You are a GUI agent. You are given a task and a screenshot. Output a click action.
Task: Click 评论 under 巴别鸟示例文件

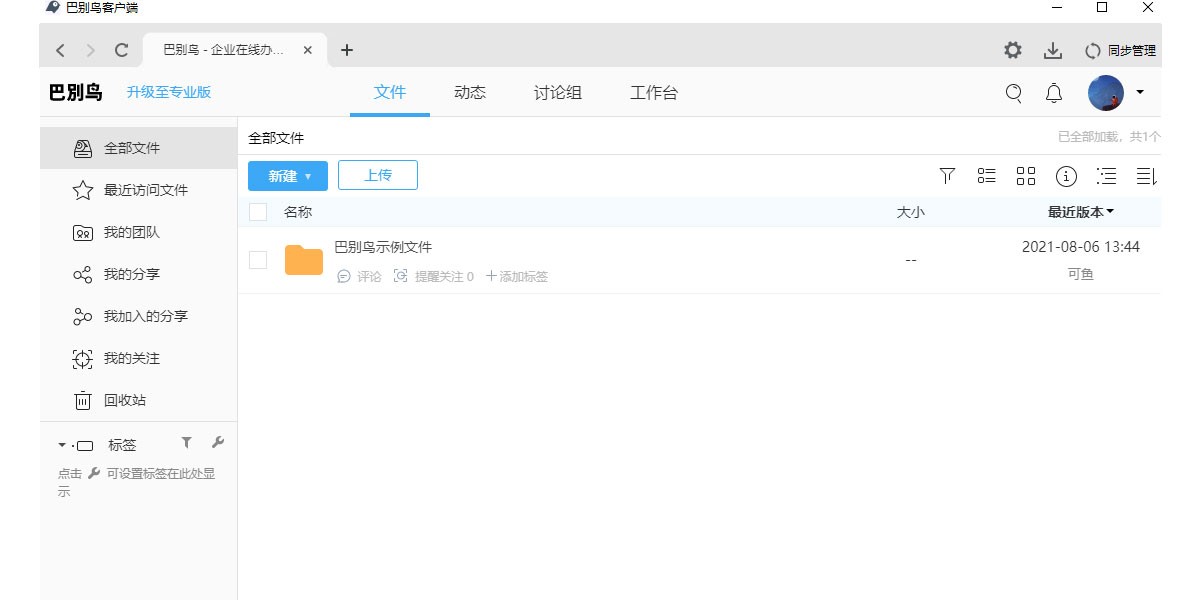[360, 276]
